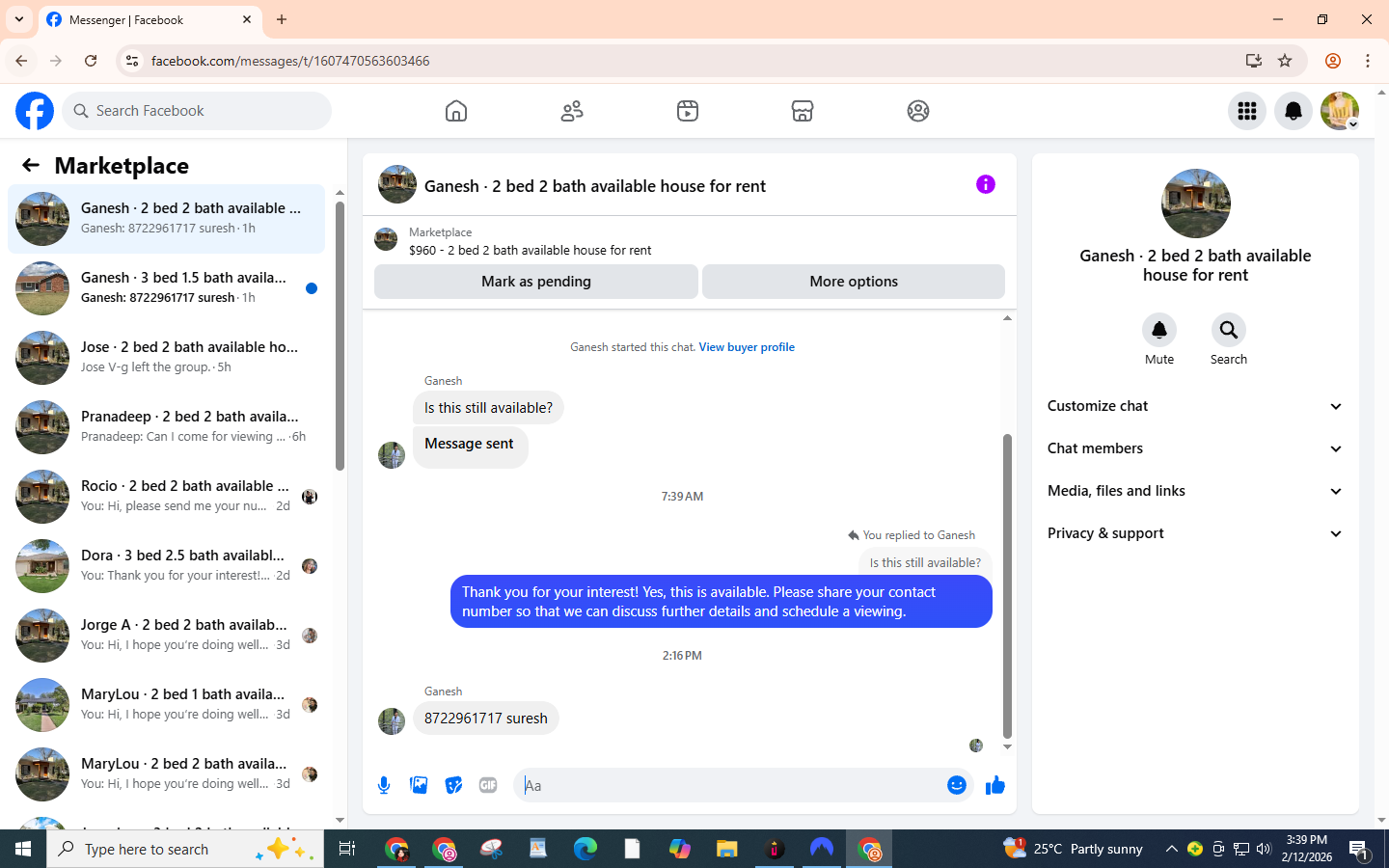Click the blue 'Thank you for your interest' reply

[722, 602]
